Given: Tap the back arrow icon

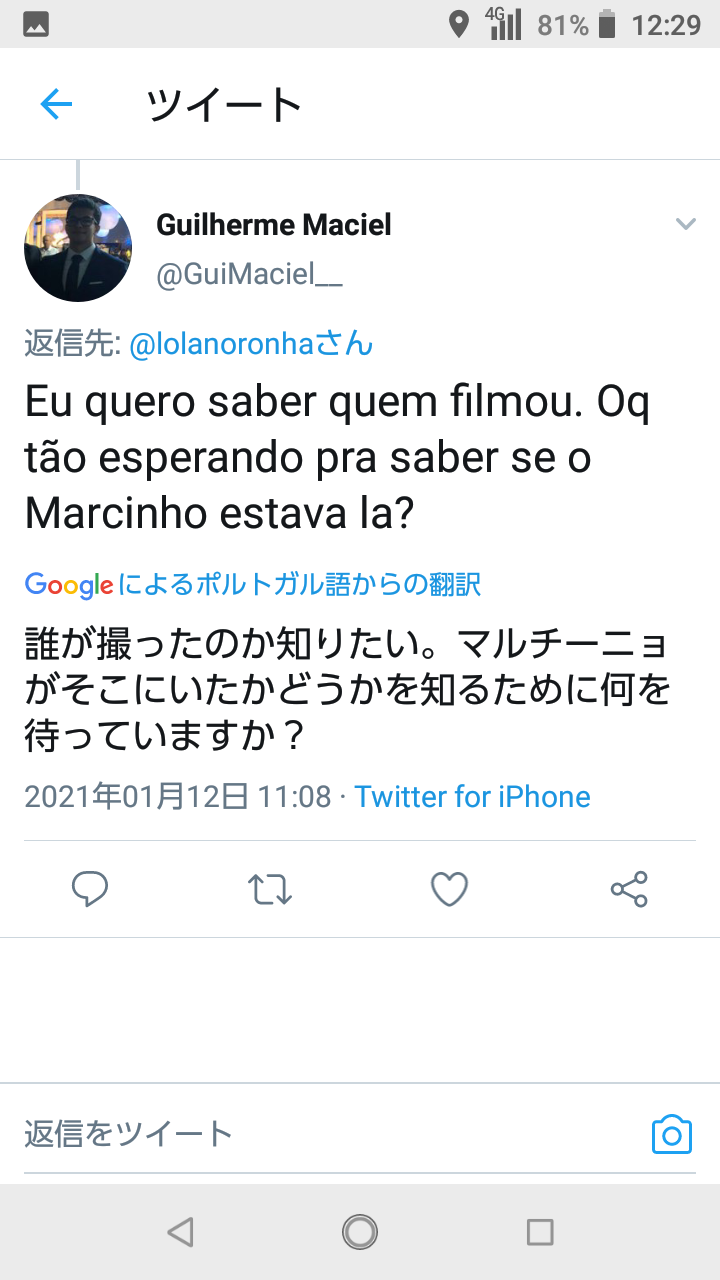Looking at the screenshot, I should pyautogui.click(x=56, y=104).
